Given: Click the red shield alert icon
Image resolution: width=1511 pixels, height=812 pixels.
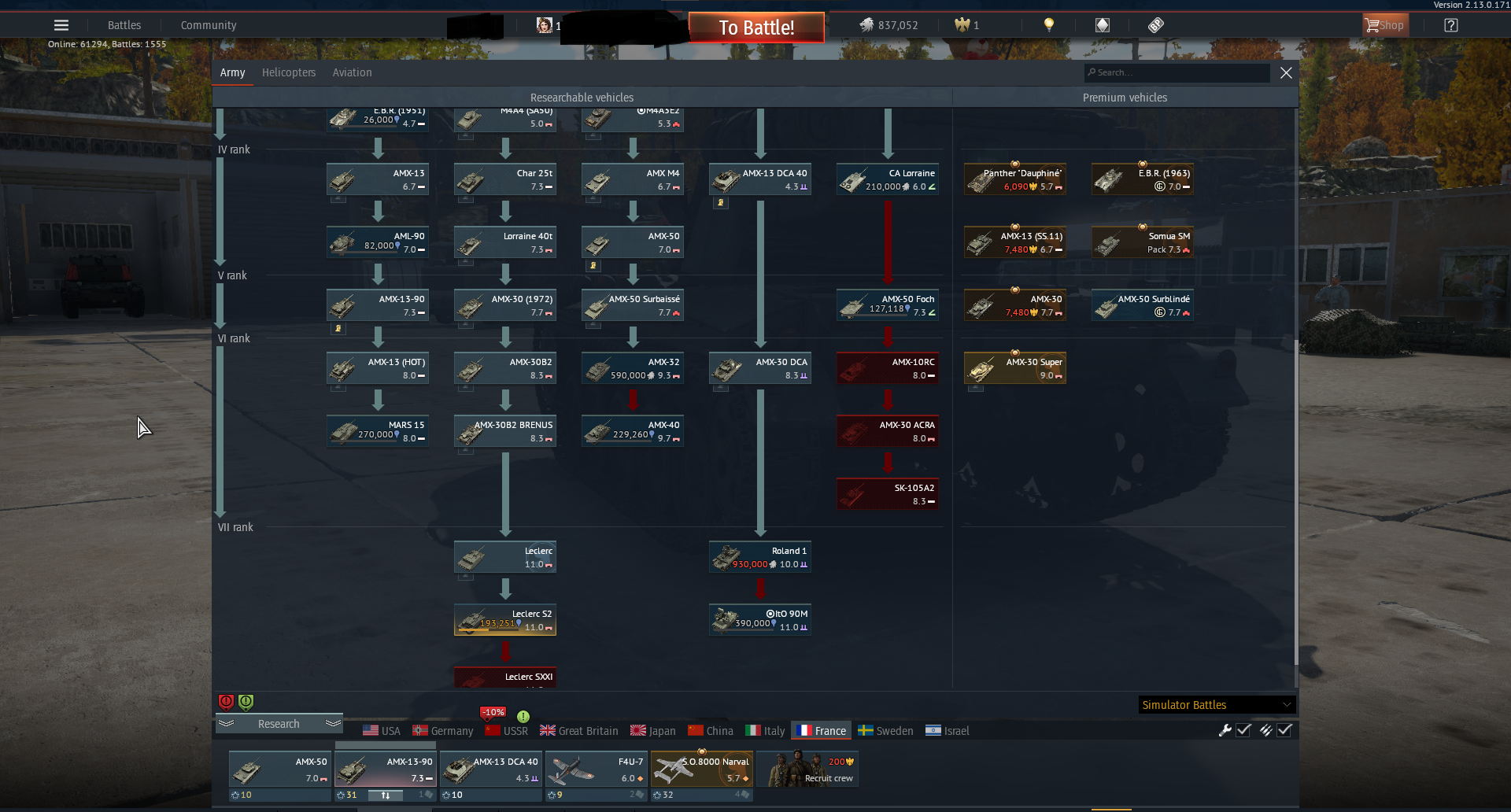Looking at the screenshot, I should click(x=226, y=702).
